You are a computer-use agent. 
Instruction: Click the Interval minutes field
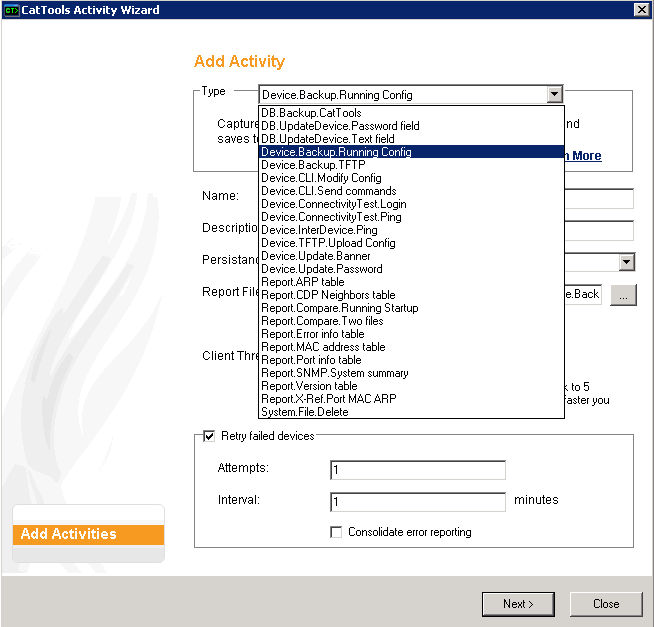418,502
